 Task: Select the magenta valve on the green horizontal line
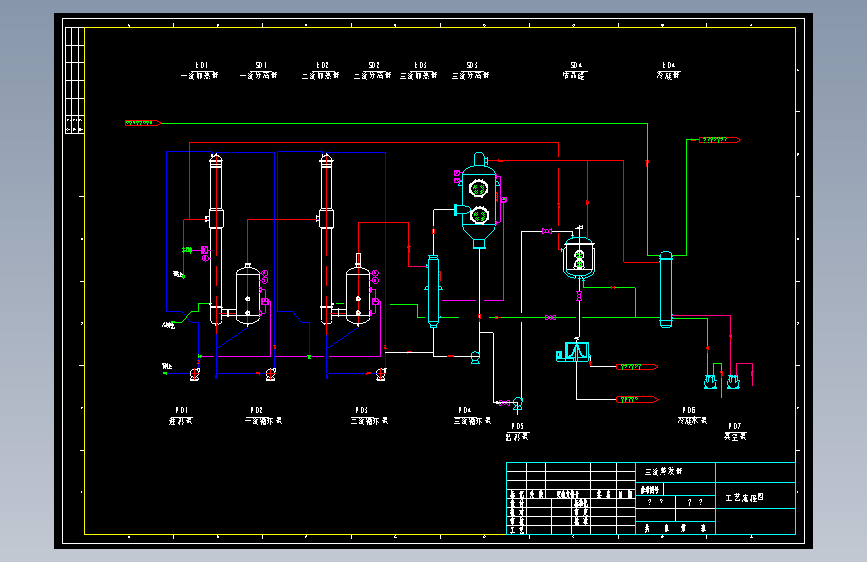[x=550, y=318]
